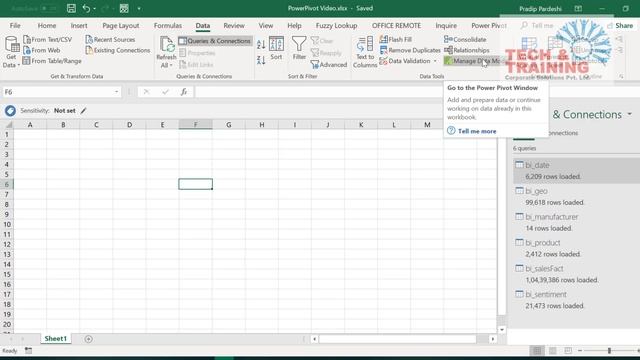This screenshot has width=640, height=360.
Task: Select row 10 header
Action: [x=7, y=224]
